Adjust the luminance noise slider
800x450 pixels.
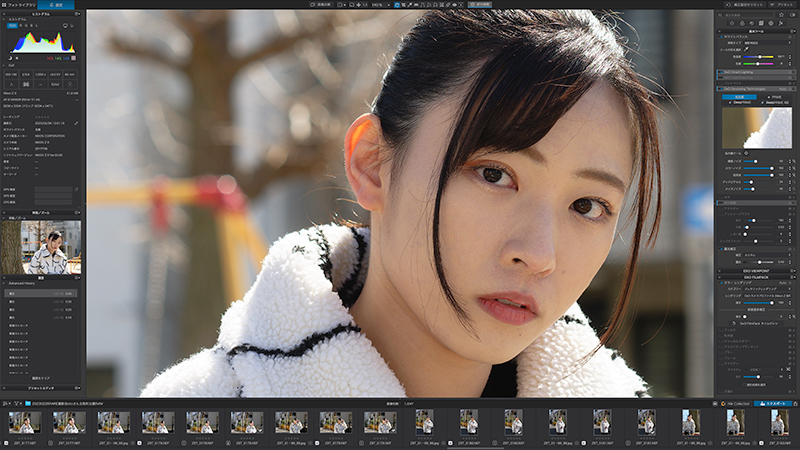pyautogui.click(x=759, y=161)
